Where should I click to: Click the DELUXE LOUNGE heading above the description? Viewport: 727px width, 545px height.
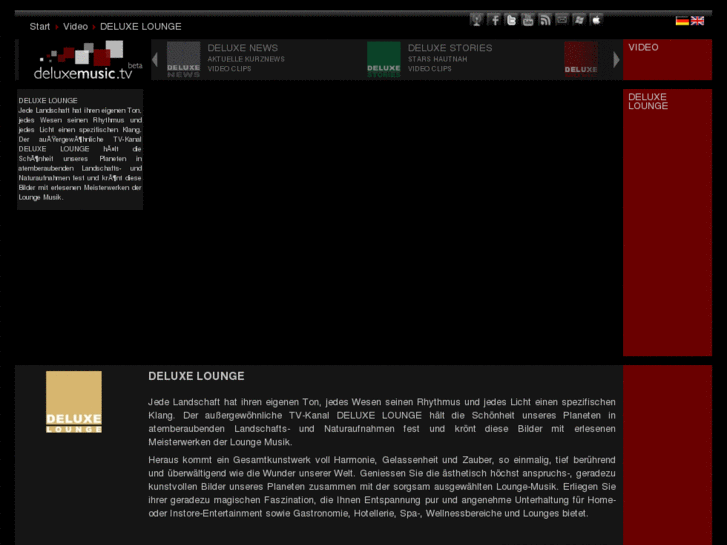(196, 376)
